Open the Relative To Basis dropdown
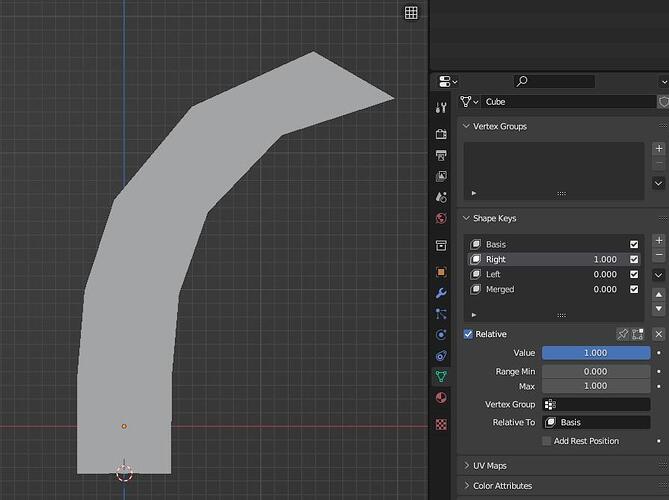The height and width of the screenshot is (500, 669). pyautogui.click(x=596, y=422)
